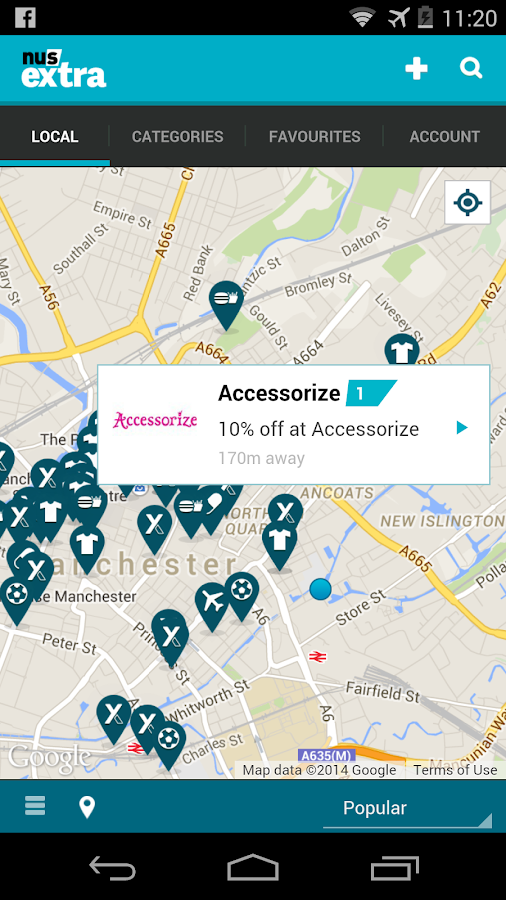Open the Terms of Use link

click(x=455, y=770)
